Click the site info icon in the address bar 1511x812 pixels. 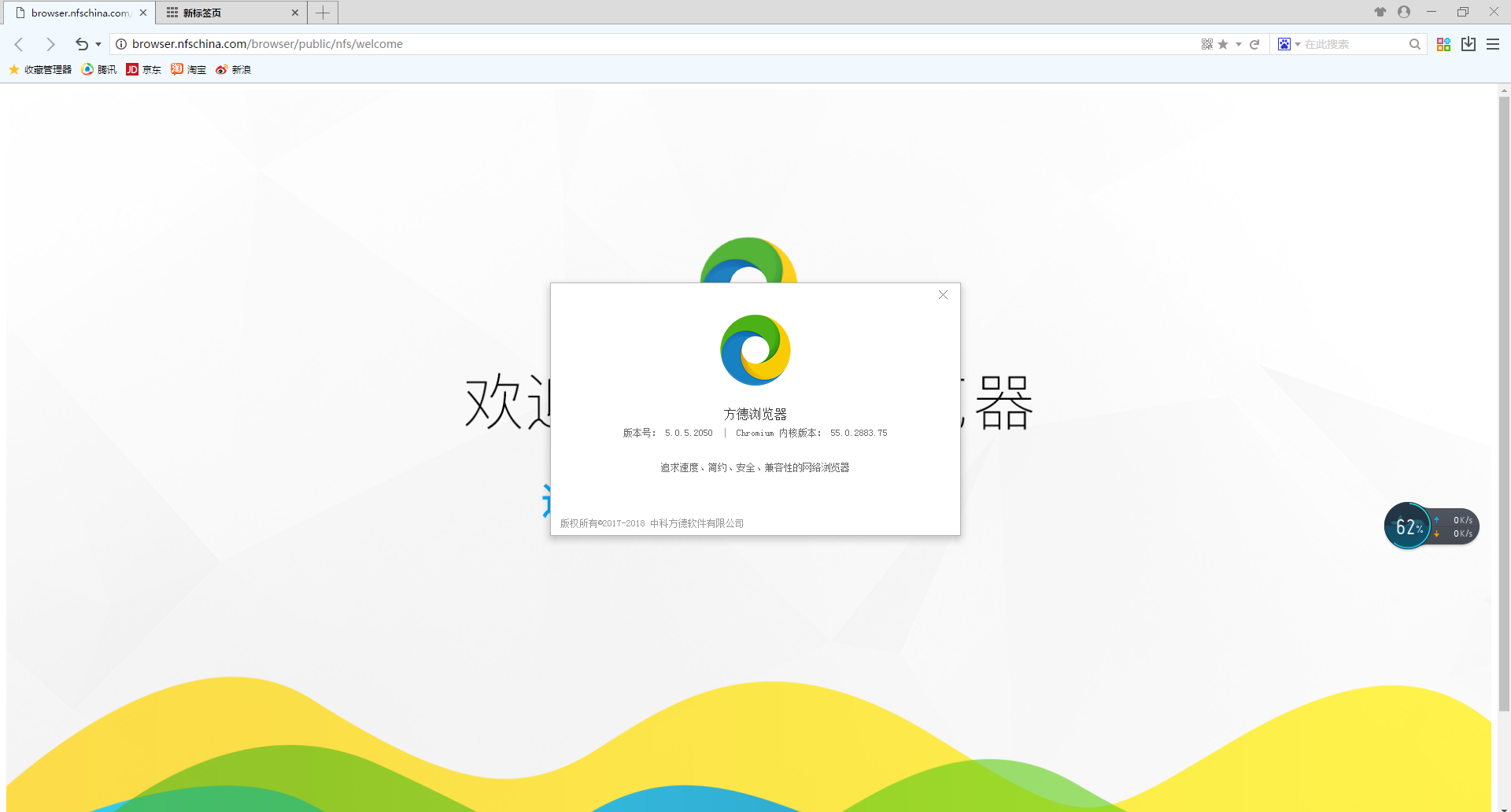(121, 44)
